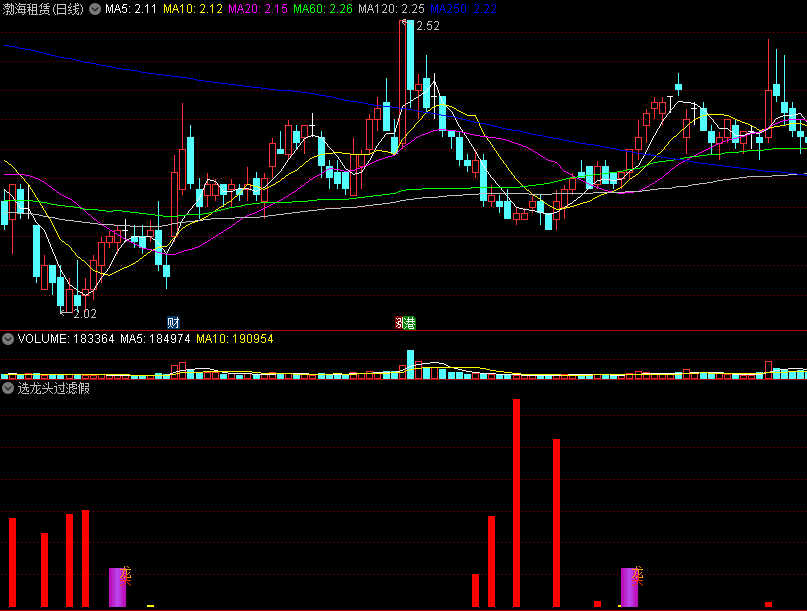Click the red 渤 event marker
Viewport: 807px width, 611px height.
point(398,323)
